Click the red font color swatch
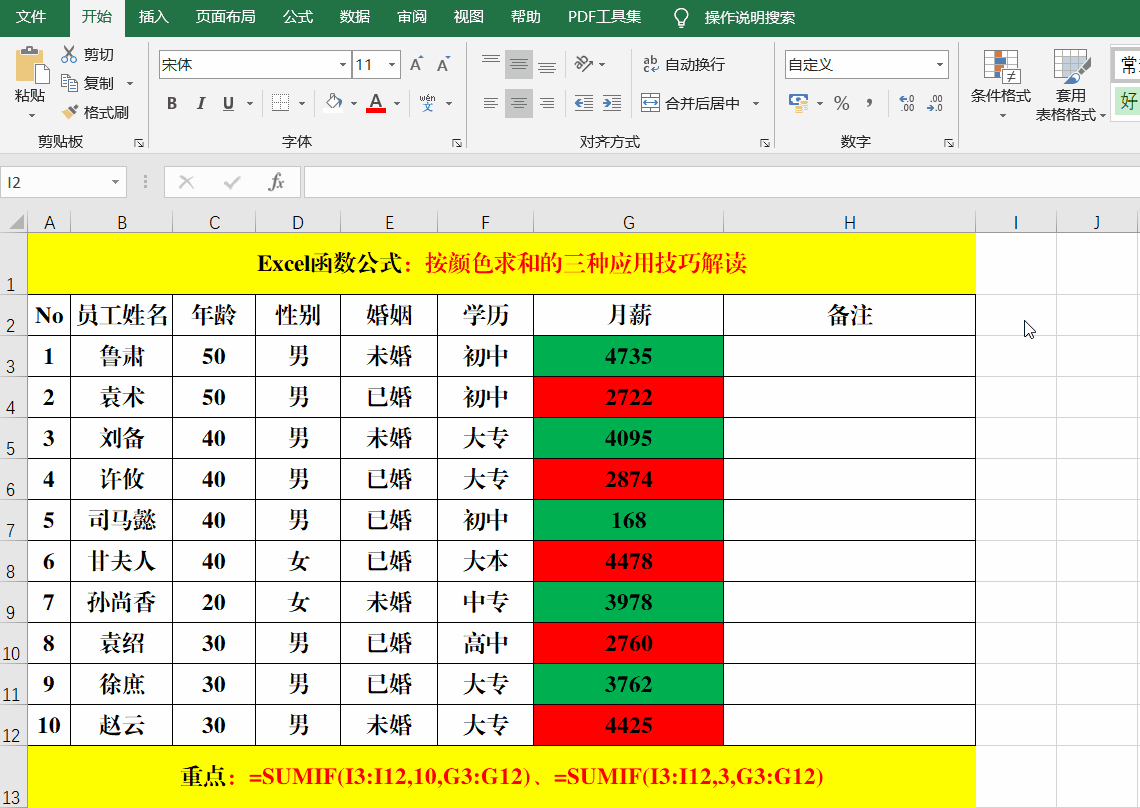Viewport: 1140px width, 808px height. point(376,103)
